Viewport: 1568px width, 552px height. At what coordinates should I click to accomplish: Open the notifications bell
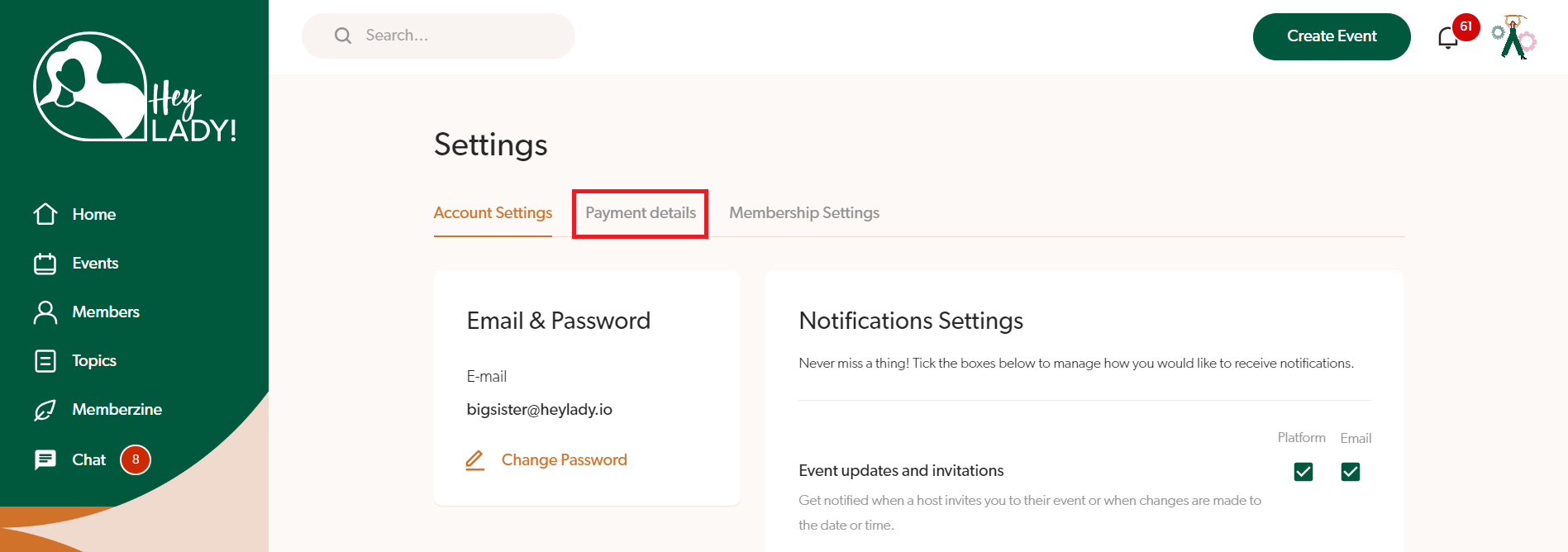[x=1447, y=38]
